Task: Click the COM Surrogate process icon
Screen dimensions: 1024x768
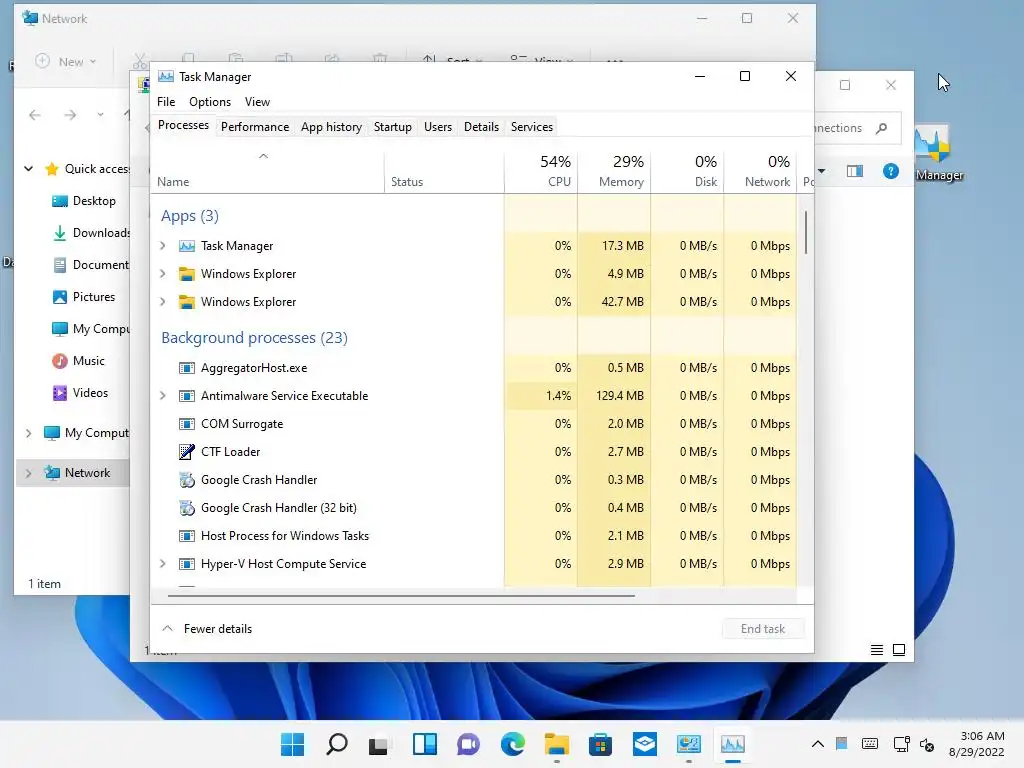Action: pyautogui.click(x=187, y=424)
